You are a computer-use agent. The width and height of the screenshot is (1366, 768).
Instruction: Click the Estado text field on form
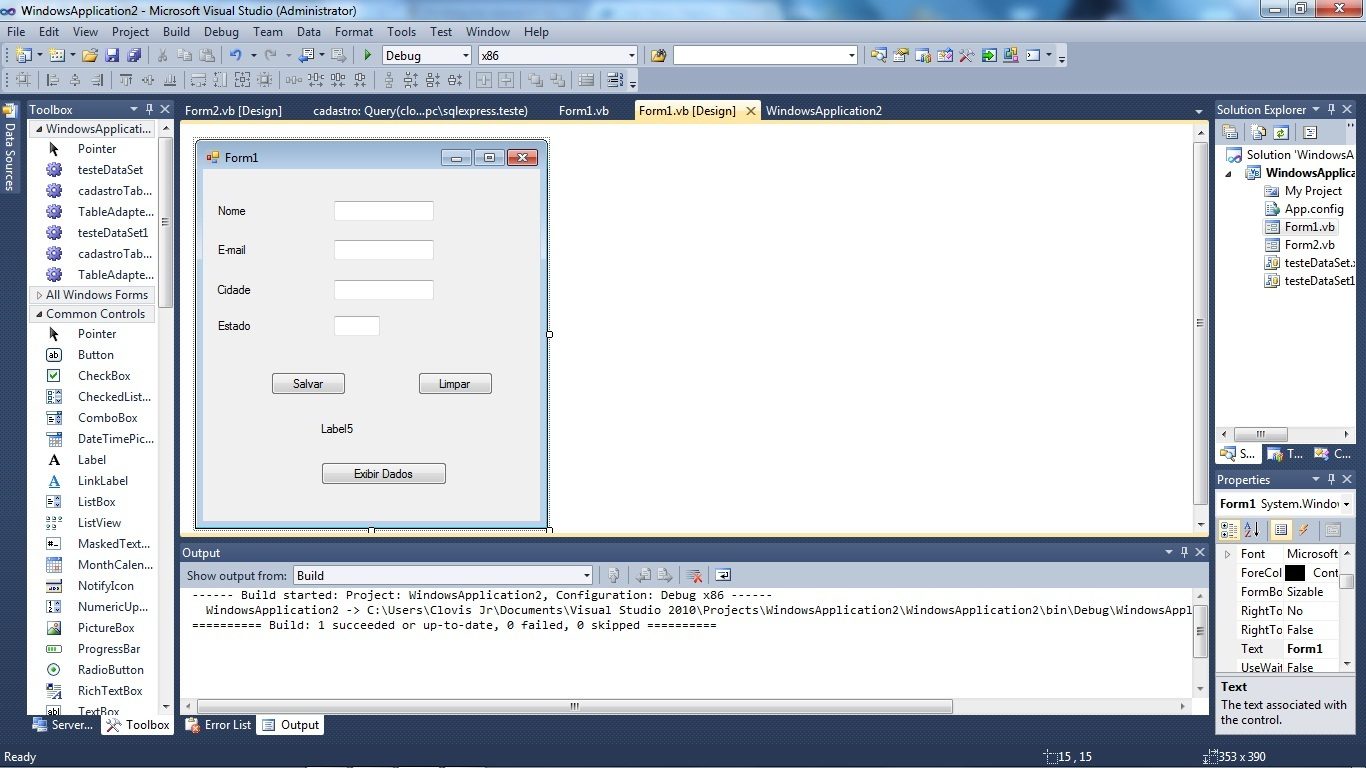pos(357,326)
